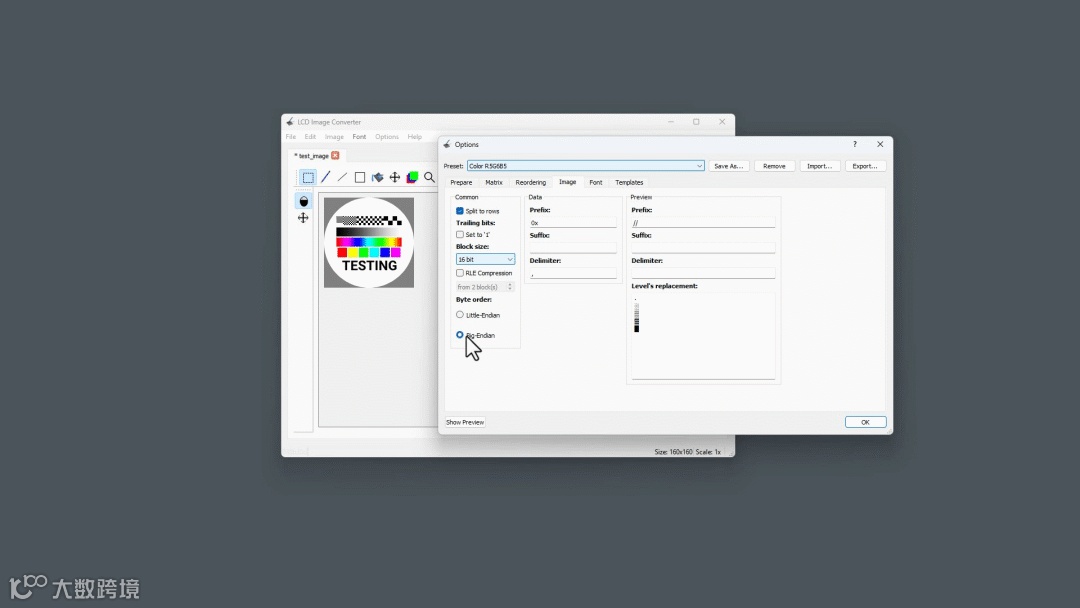
Task: Switch to the Matrix tab
Action: [x=494, y=182]
